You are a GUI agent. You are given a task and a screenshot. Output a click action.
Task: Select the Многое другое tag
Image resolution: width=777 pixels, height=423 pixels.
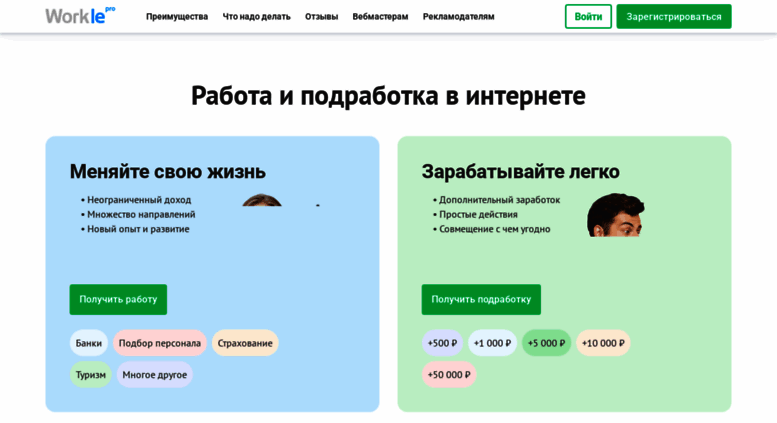pyautogui.click(x=155, y=374)
